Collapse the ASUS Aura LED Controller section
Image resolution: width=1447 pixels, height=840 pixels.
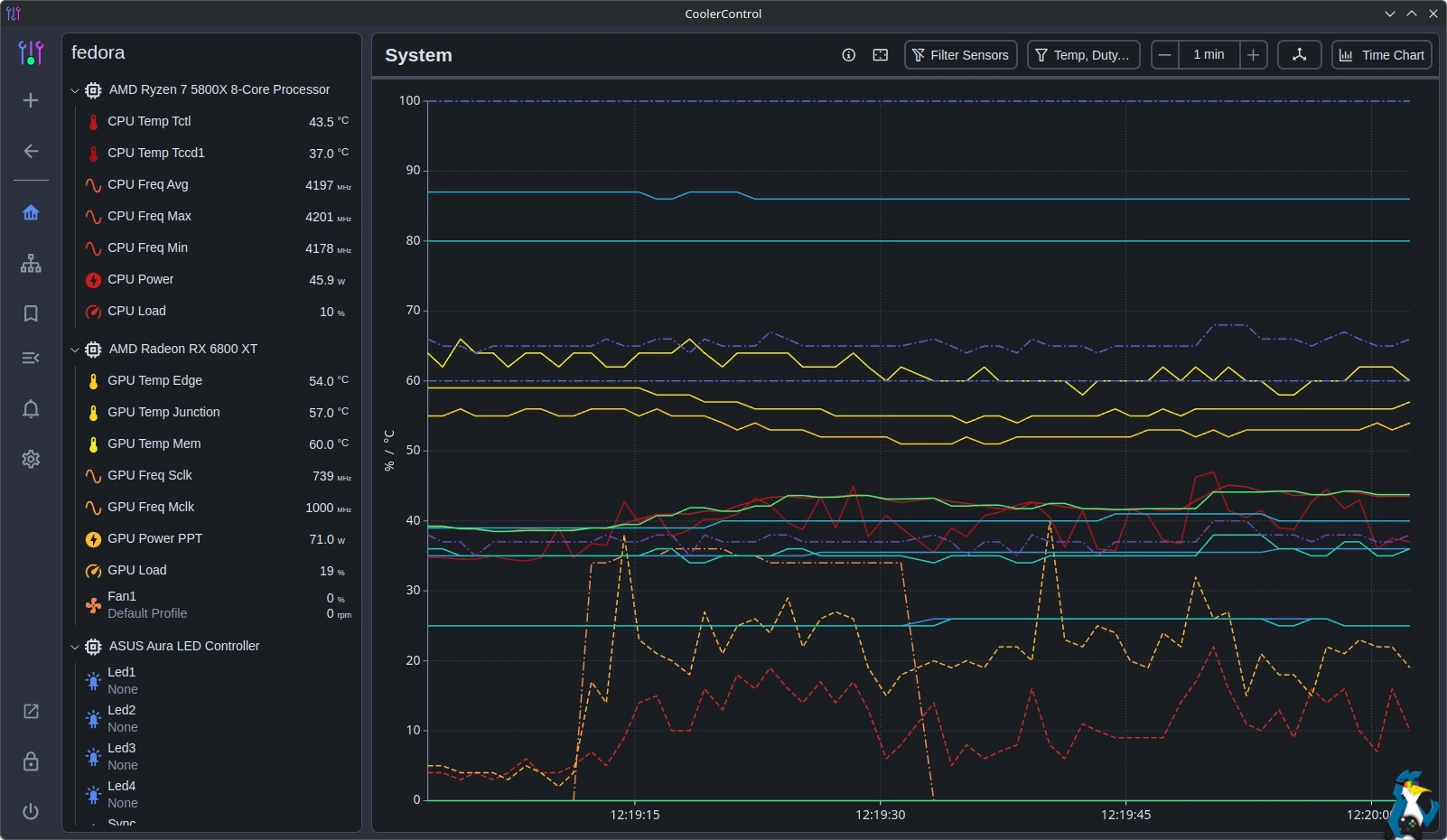coord(75,647)
